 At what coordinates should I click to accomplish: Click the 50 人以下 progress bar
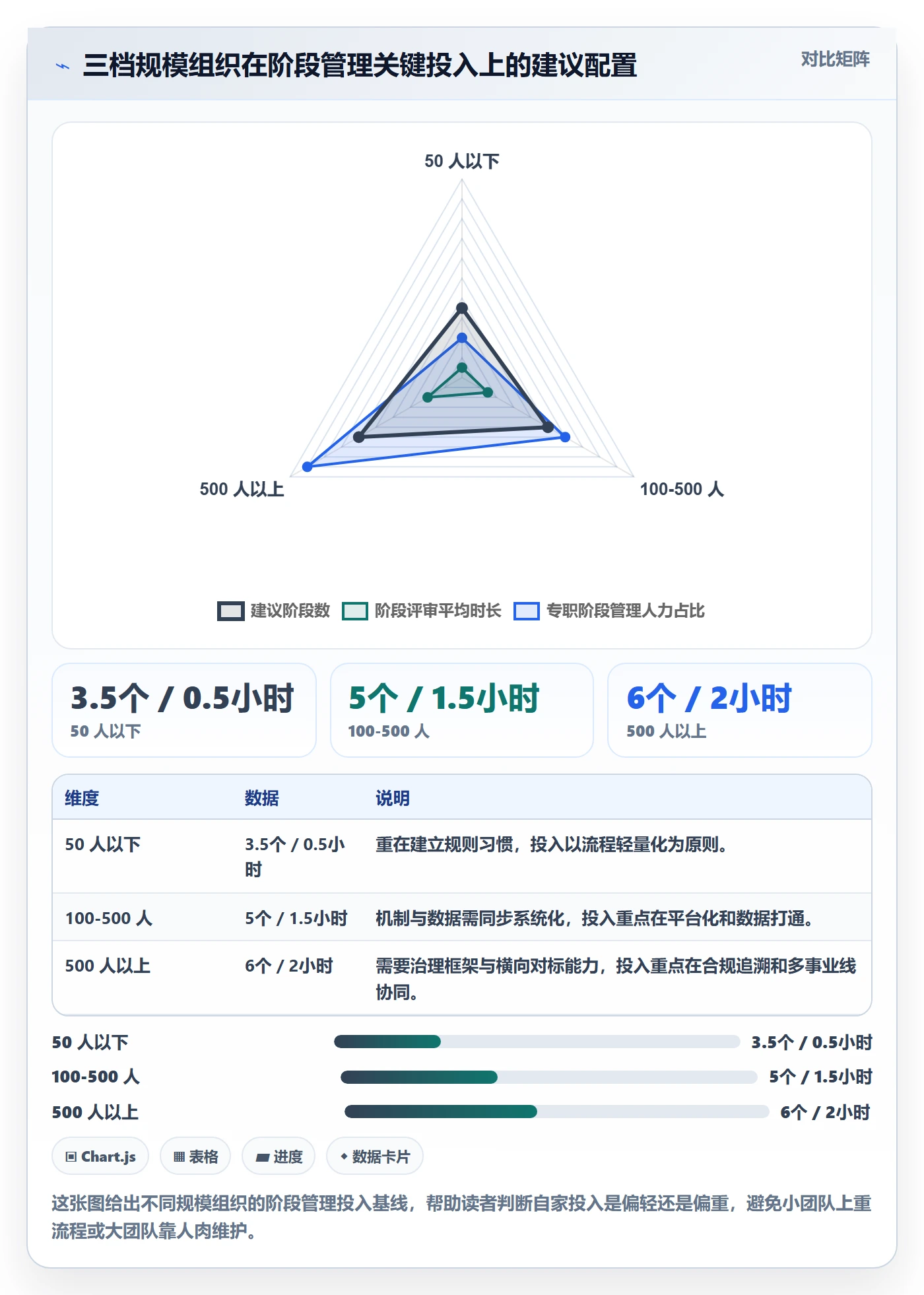[537, 1042]
